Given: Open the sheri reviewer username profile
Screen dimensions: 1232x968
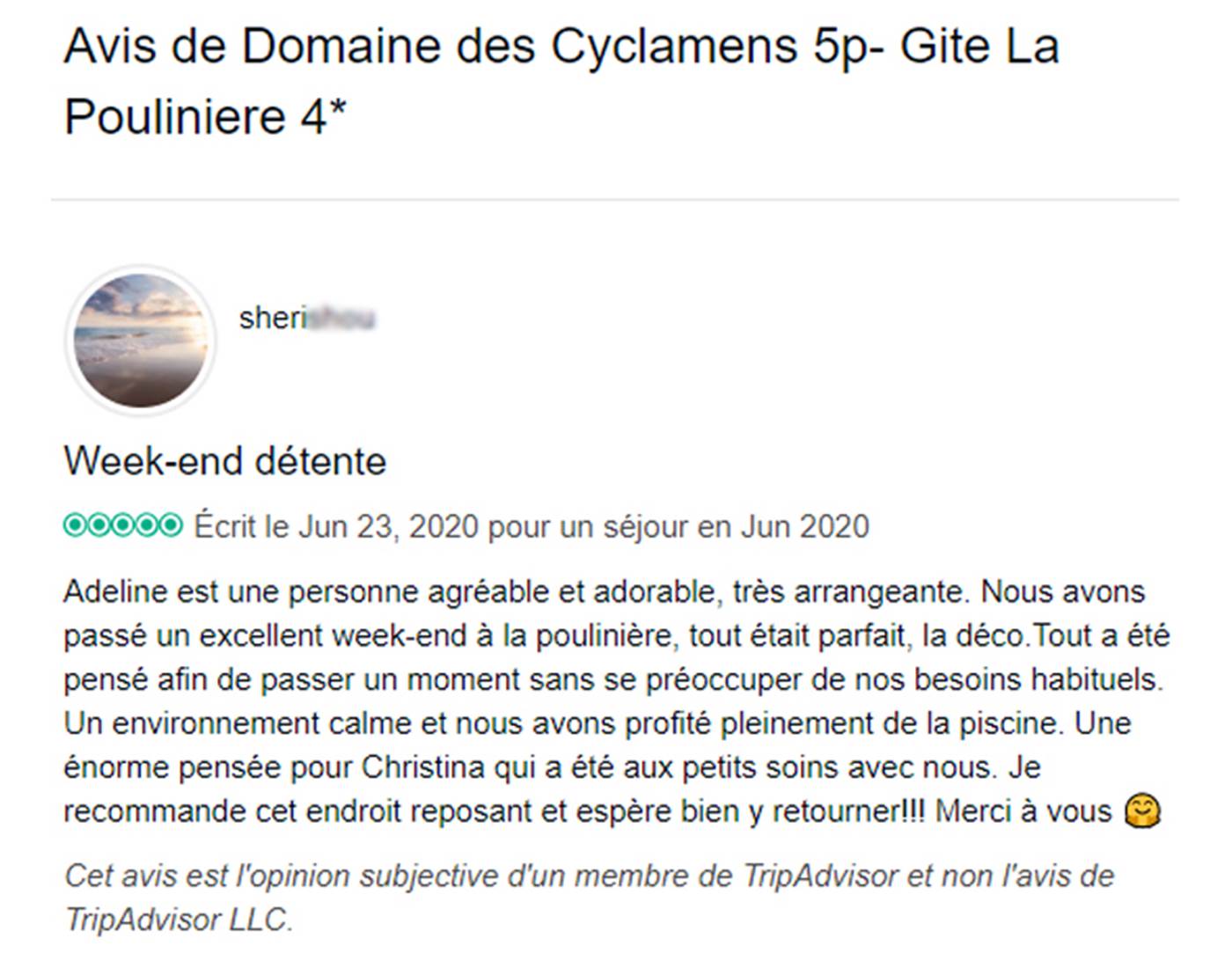Looking at the screenshot, I should 306,318.
